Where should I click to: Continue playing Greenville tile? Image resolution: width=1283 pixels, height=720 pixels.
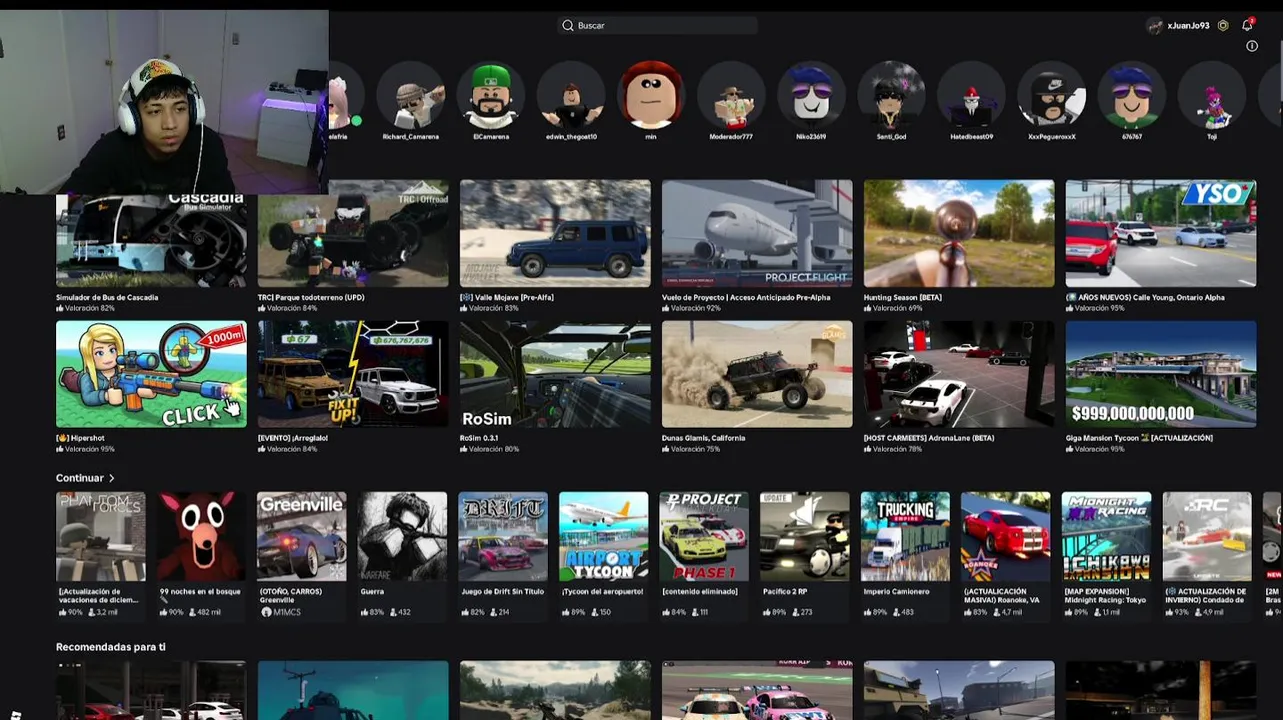pyautogui.click(x=302, y=536)
